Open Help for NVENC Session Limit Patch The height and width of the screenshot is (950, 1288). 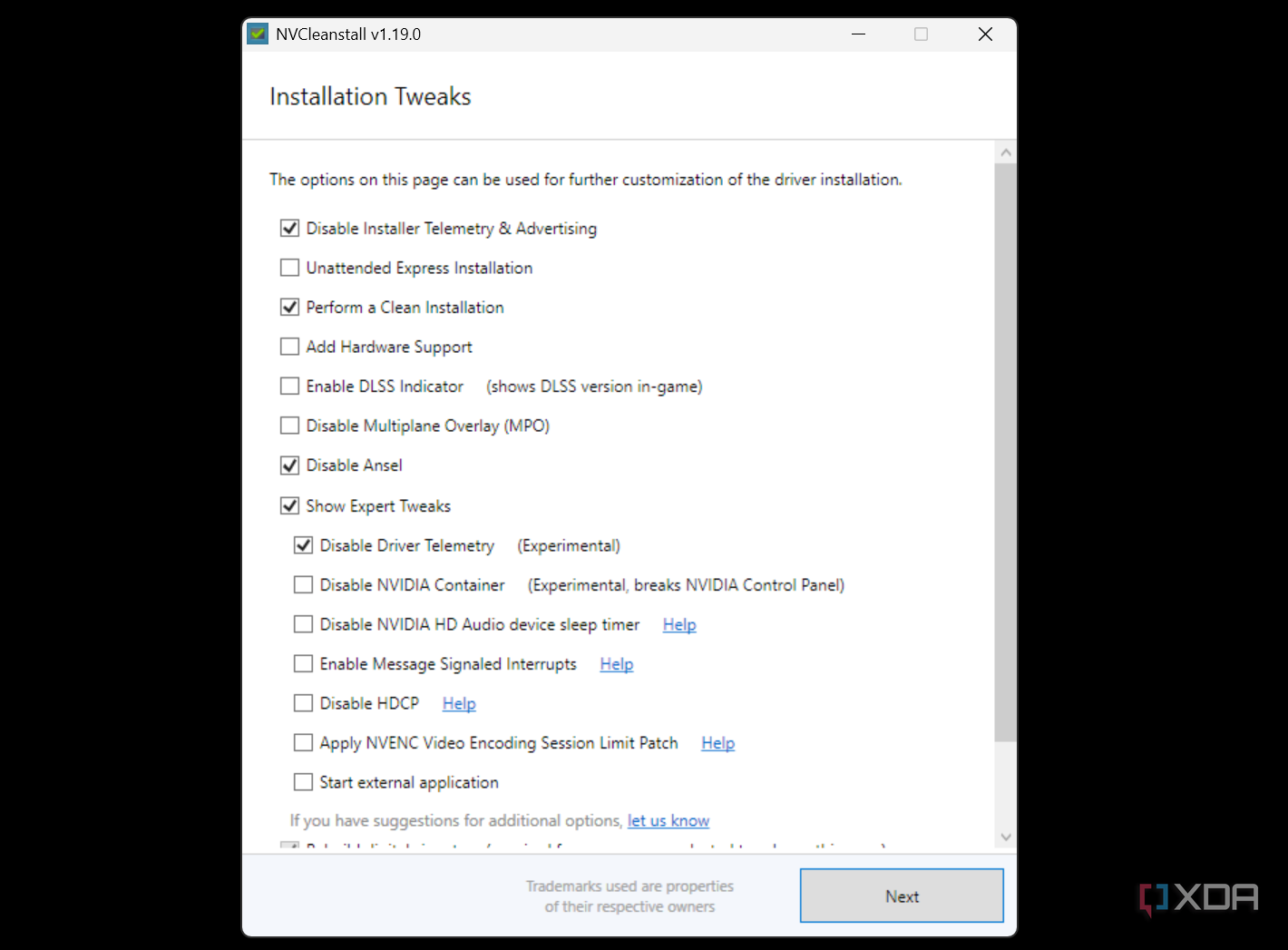click(718, 743)
